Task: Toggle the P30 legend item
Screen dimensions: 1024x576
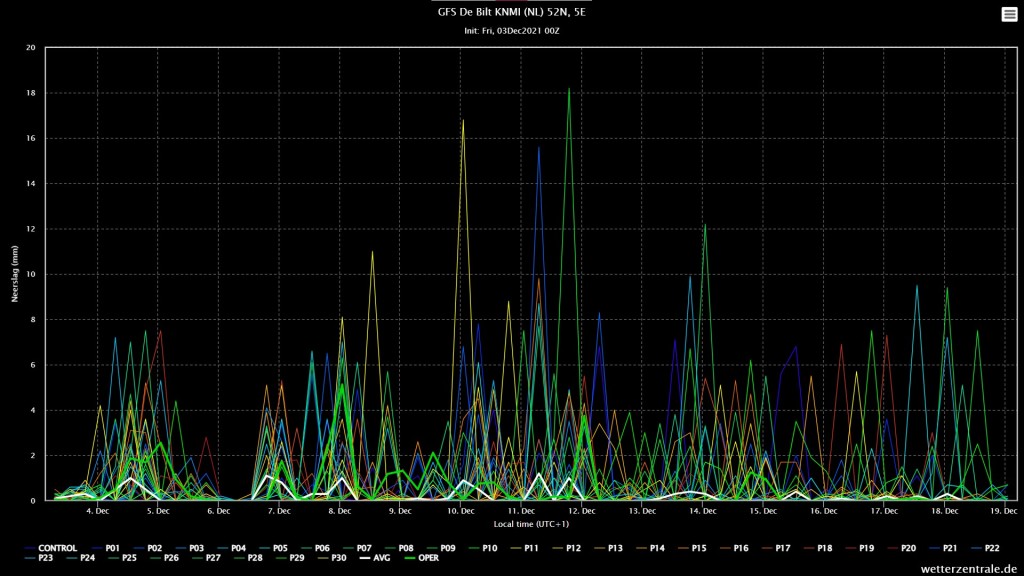Action: tap(332, 558)
